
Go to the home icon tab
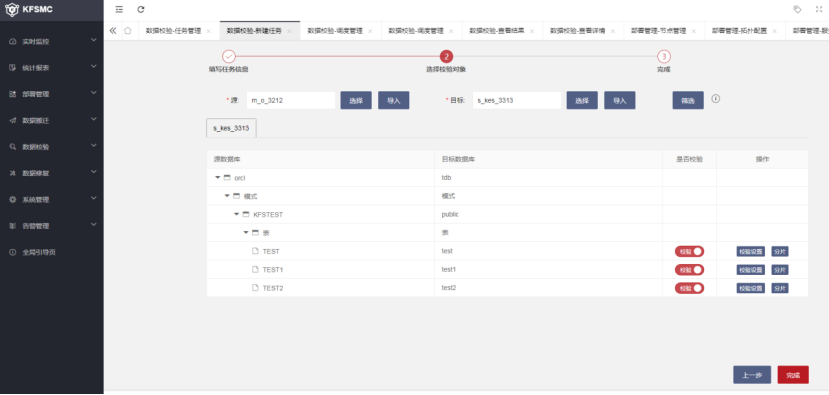click(x=127, y=31)
